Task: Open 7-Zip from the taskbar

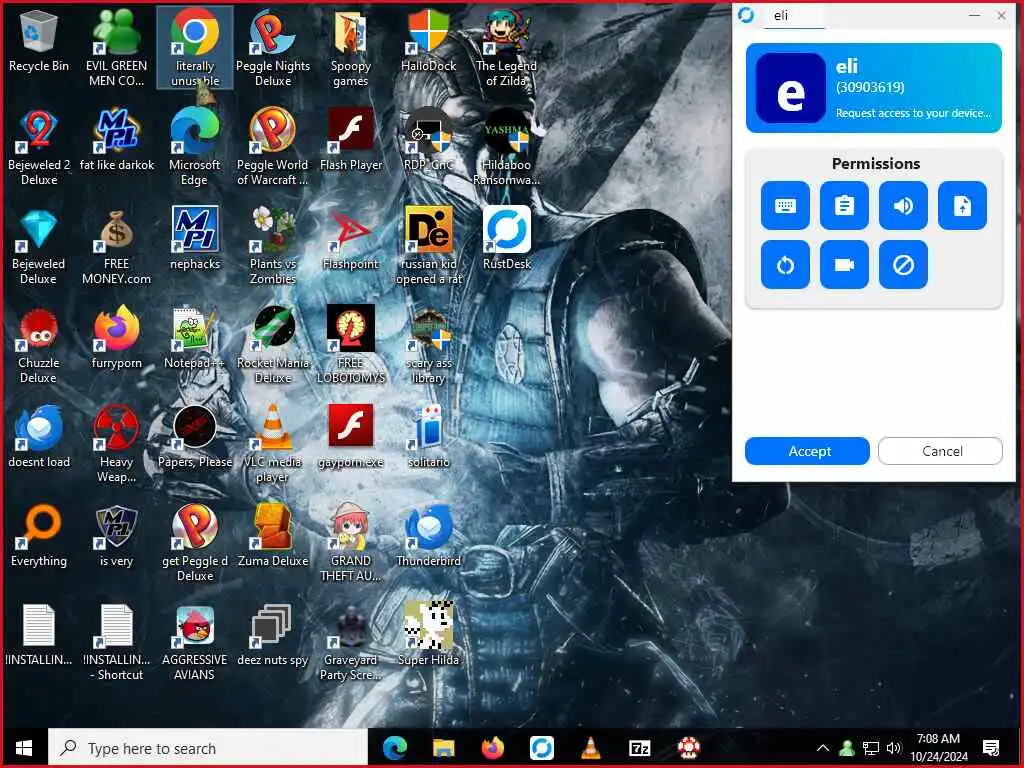Action: pyautogui.click(x=639, y=748)
